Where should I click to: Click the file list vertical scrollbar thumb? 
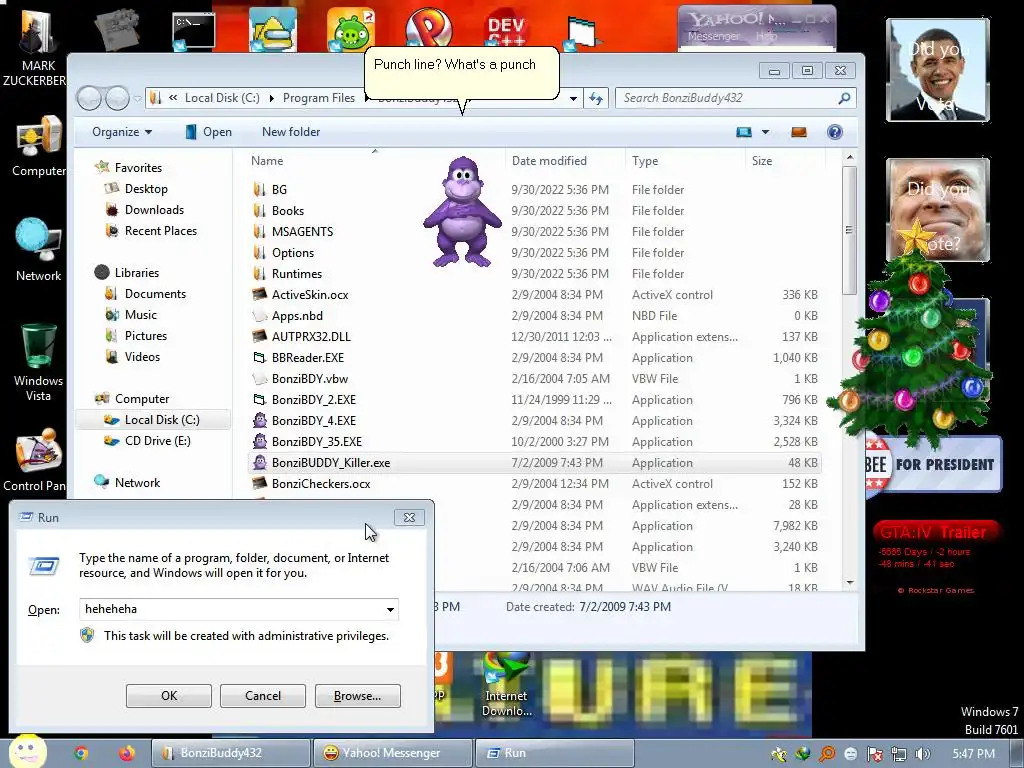849,230
